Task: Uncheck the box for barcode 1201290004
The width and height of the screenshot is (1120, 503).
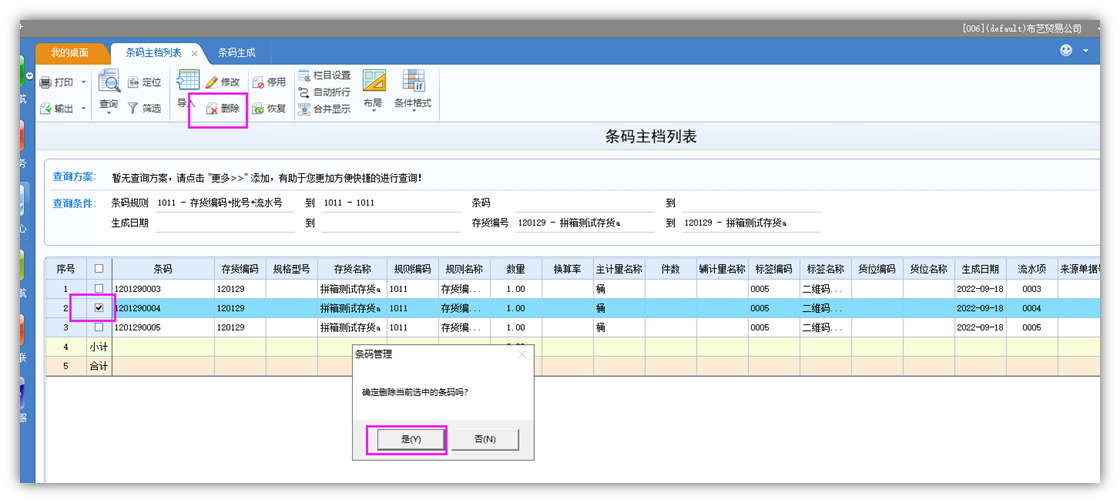Action: point(99,308)
